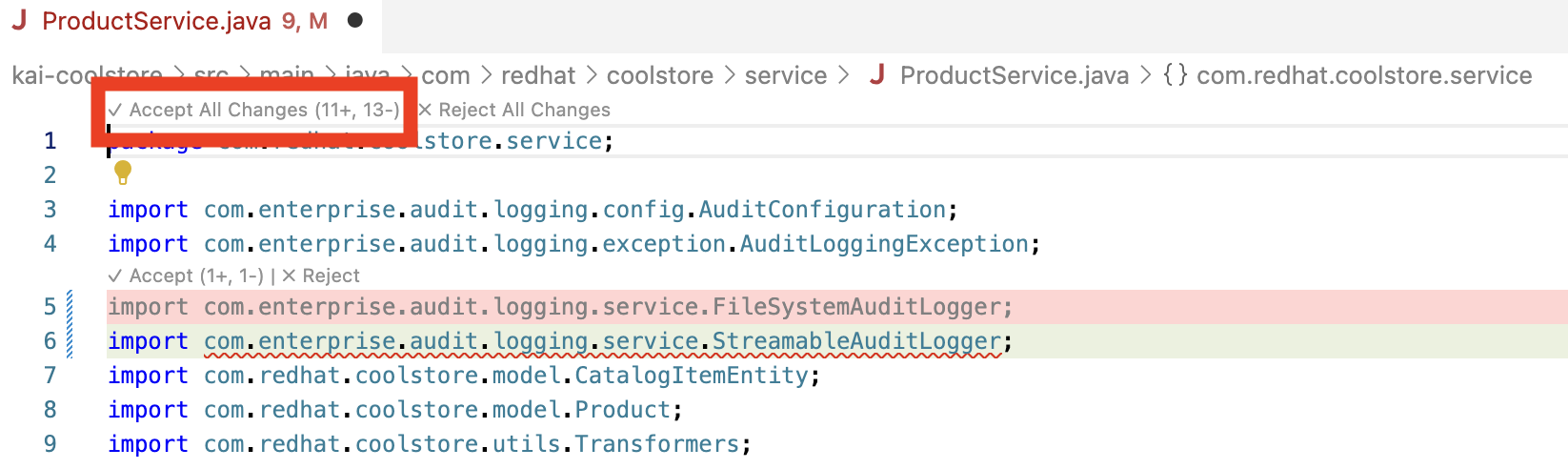Click the removed FileSystemAuditLogger import line
The height and width of the screenshot is (469, 1568).
point(559,307)
